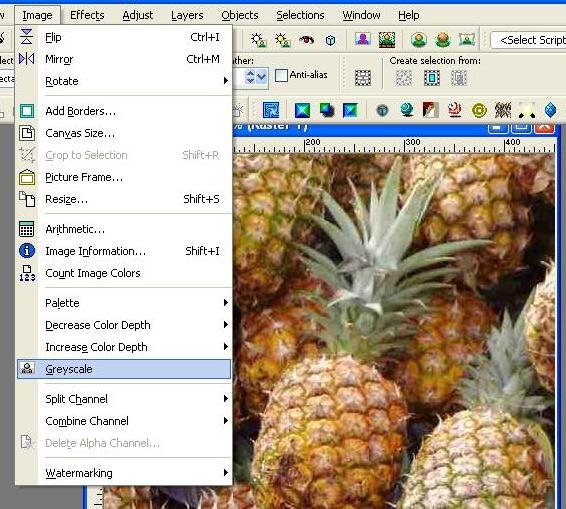Click the Resize icon in menu
Image resolution: width=566 pixels, height=509 pixels.
(27, 199)
